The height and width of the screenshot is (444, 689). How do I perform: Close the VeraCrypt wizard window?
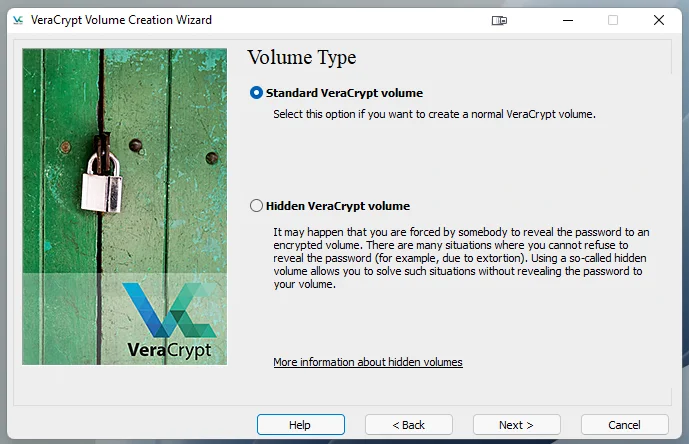(659, 20)
